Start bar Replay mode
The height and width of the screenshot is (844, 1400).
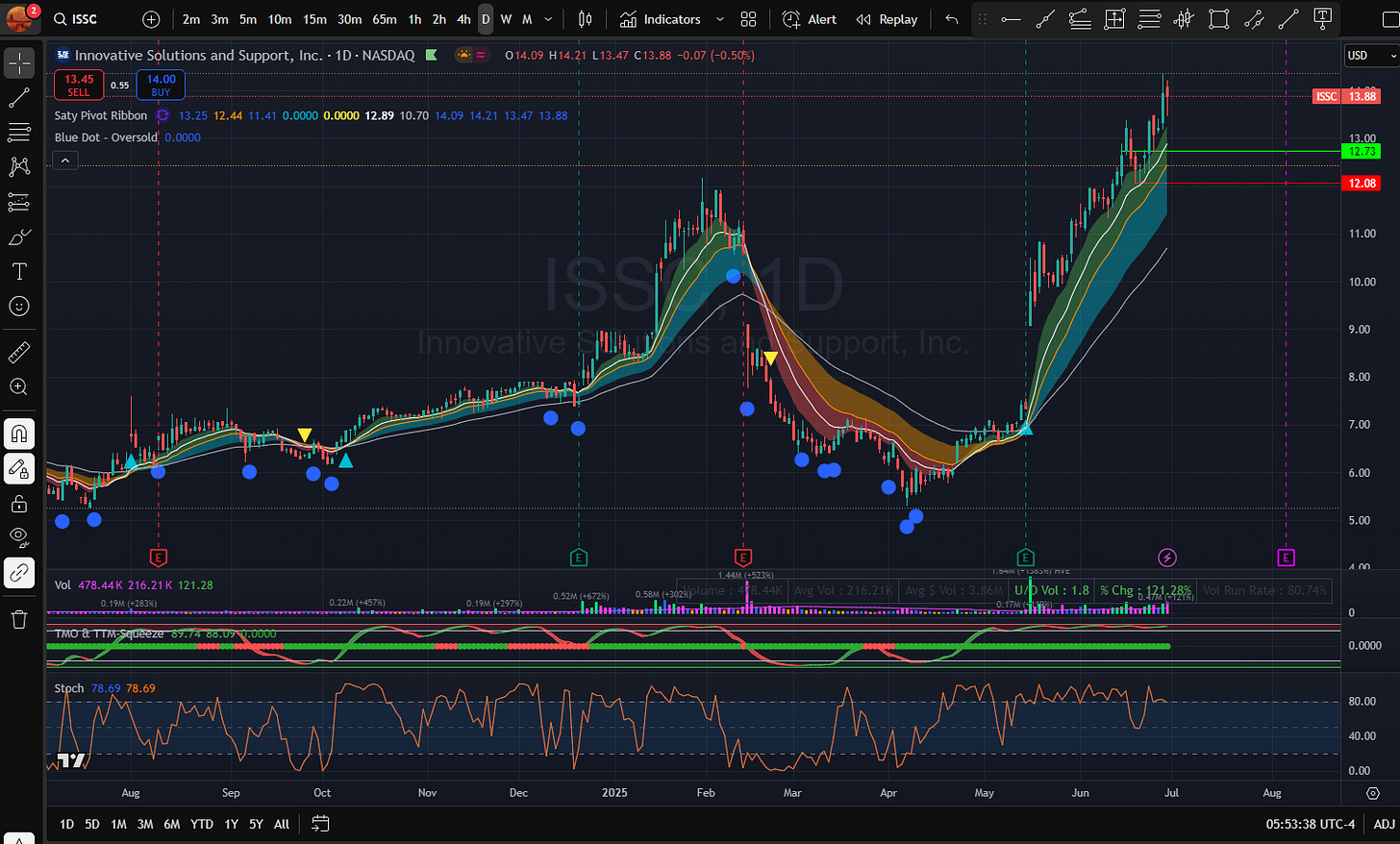pyautogui.click(x=887, y=19)
